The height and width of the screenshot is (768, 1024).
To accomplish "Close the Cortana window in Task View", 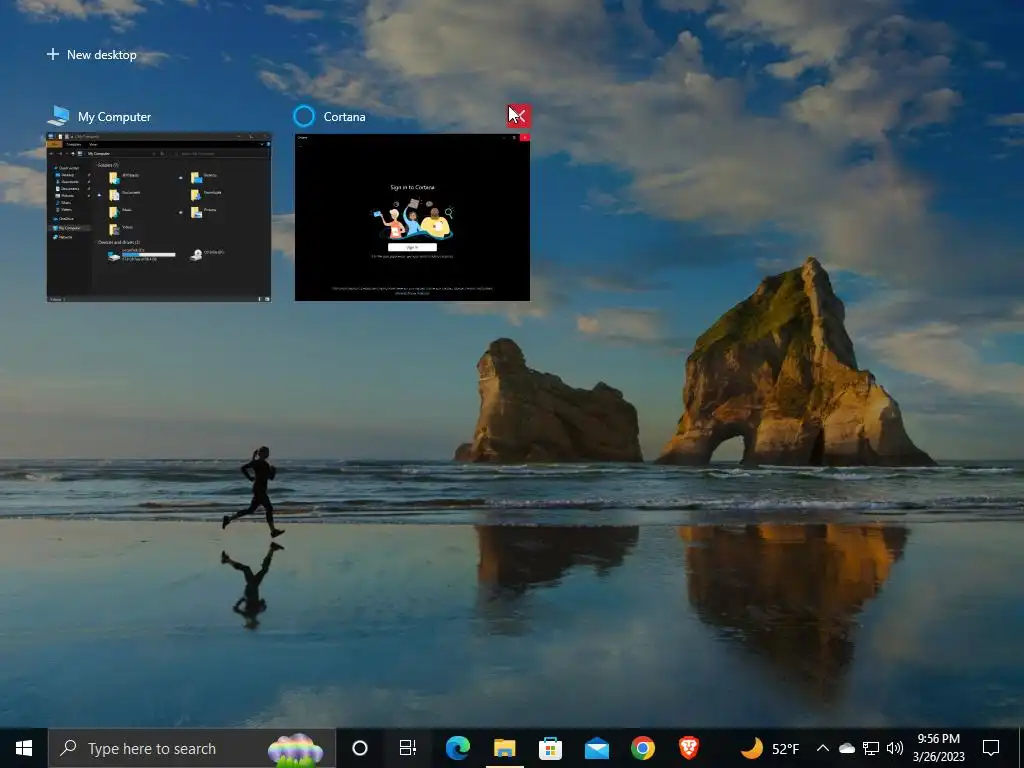I will click(519, 116).
